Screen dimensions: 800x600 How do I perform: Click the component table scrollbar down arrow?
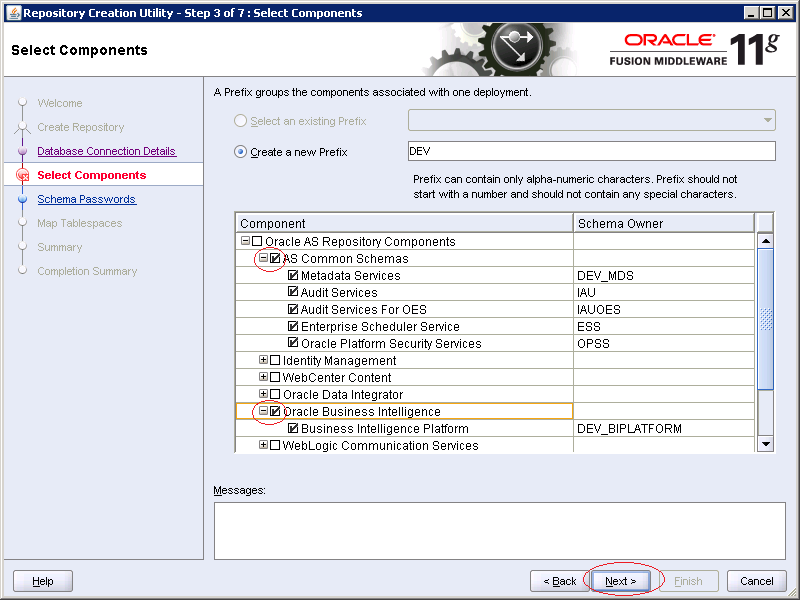765,444
